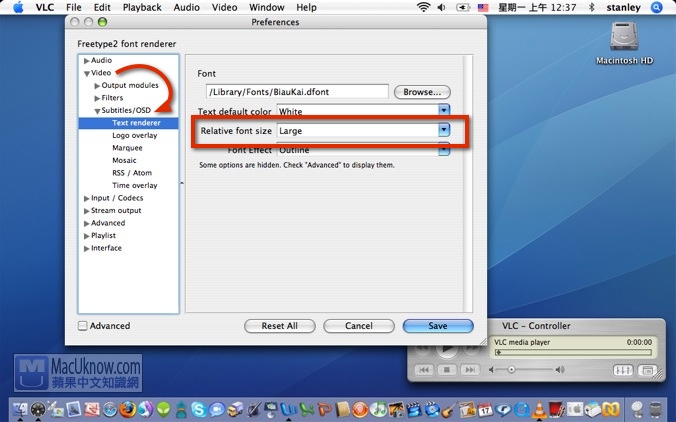The image size is (676, 422).
Task: Open the Playback menu
Action: pyautogui.click(x=142, y=7)
